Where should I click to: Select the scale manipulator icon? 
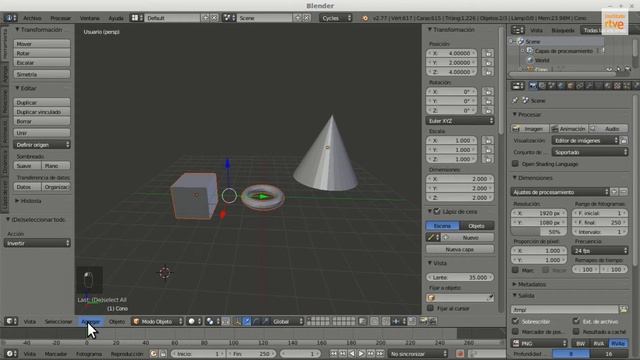point(266,322)
